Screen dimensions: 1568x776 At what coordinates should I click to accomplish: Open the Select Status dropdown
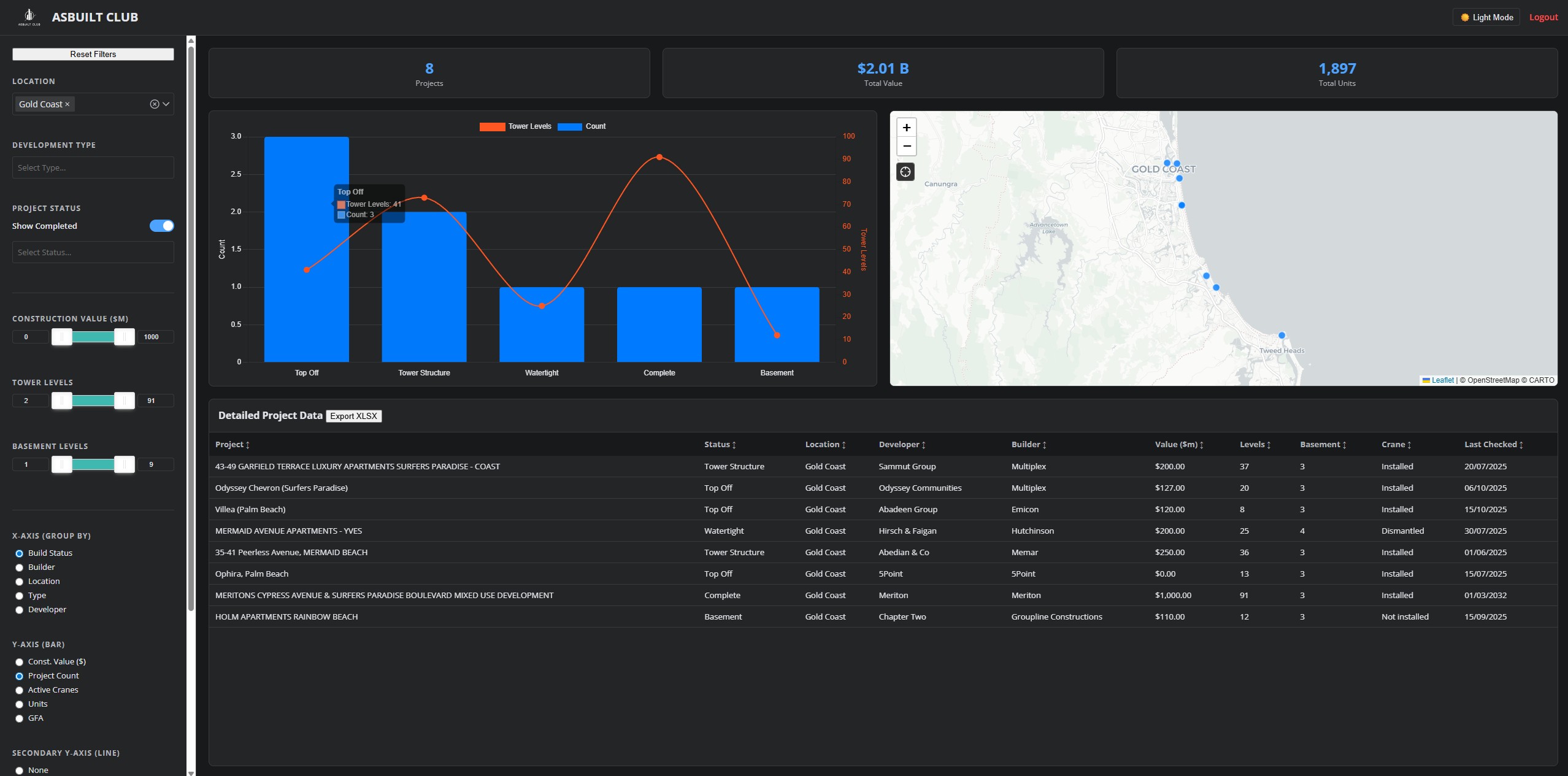click(93, 252)
